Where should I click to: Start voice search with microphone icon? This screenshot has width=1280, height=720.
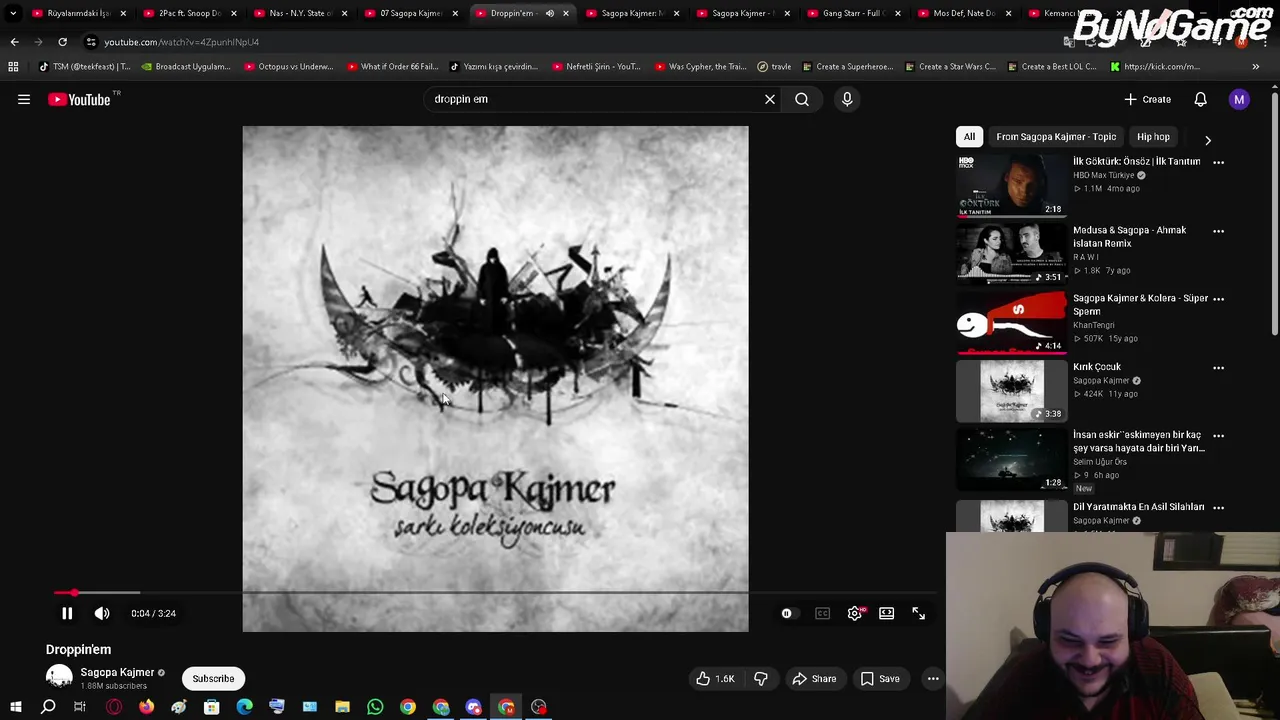(847, 99)
